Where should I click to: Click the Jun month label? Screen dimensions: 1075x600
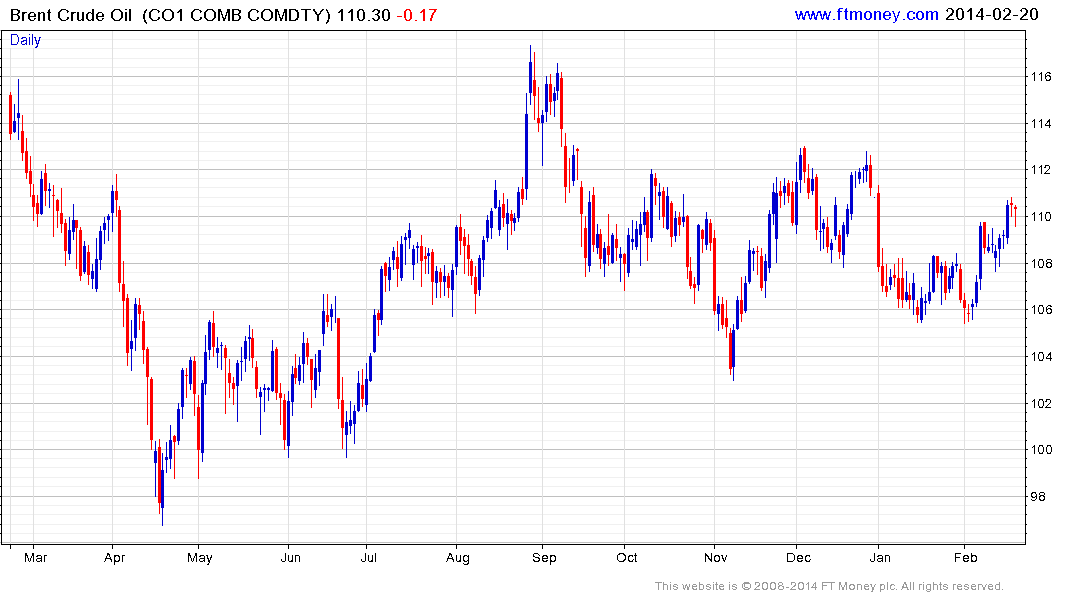(291, 557)
